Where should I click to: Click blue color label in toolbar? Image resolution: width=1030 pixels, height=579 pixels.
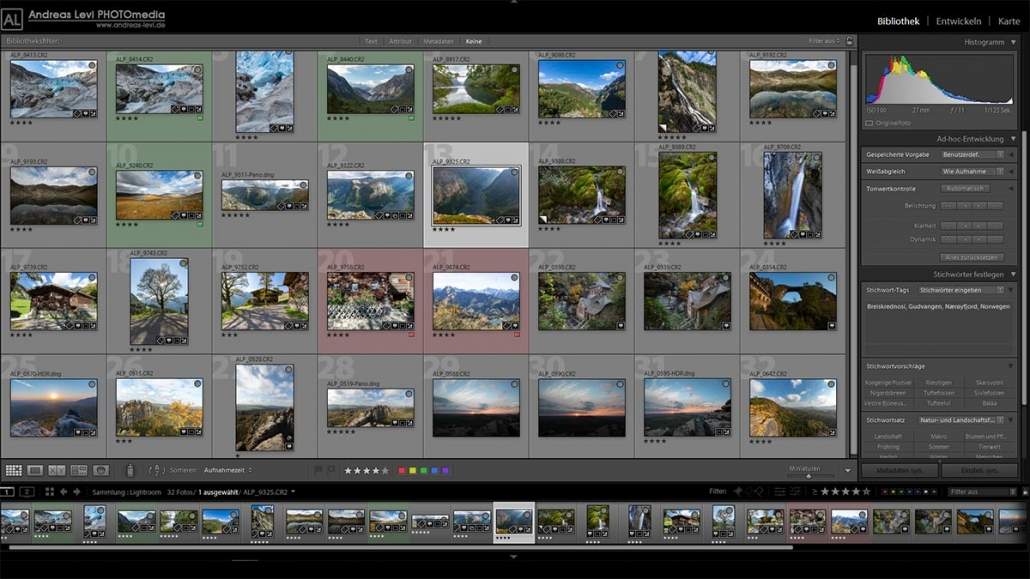pyautogui.click(x=435, y=471)
